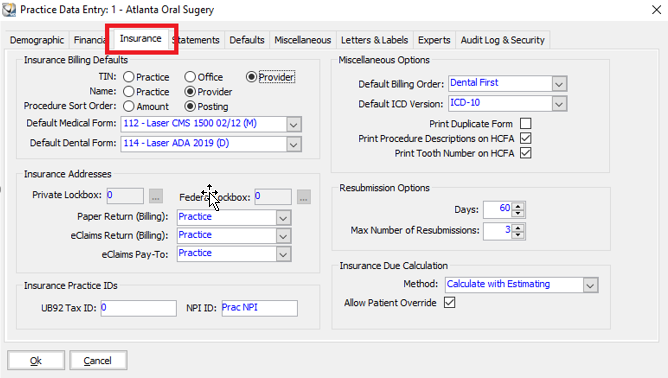This screenshot has width=668, height=378.
Task: Click the Days value field
Action: pos(498,209)
